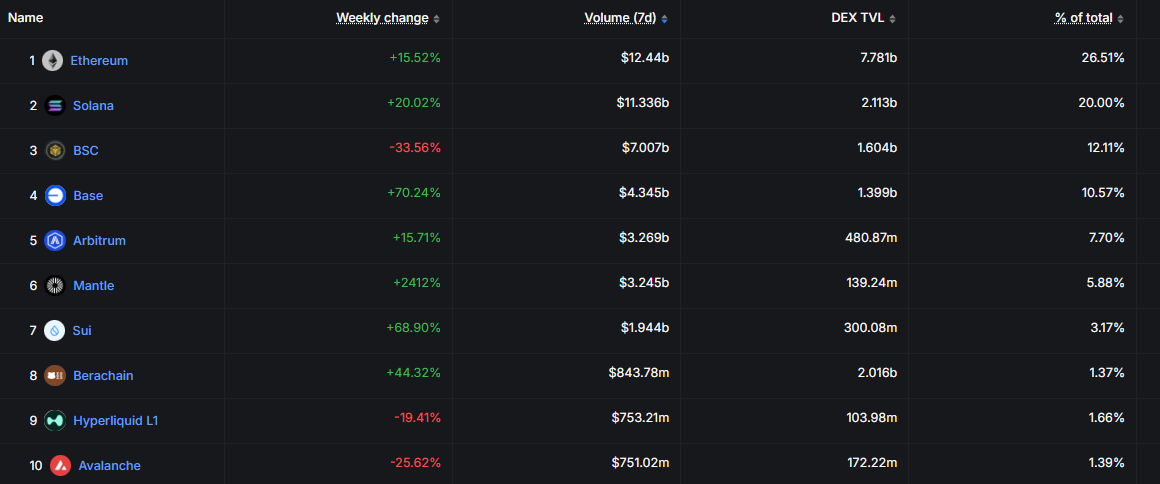
Task: Open the Mantle chain link
Action: [94, 286]
